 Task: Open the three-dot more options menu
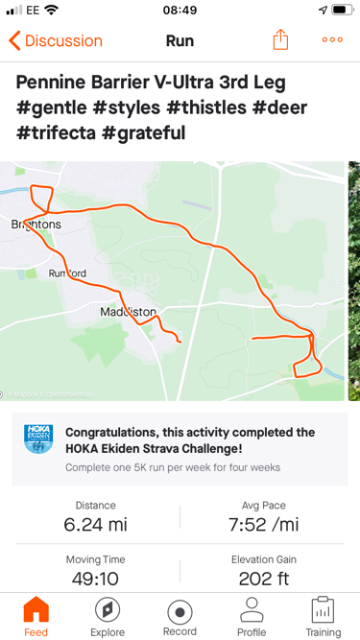tap(332, 40)
